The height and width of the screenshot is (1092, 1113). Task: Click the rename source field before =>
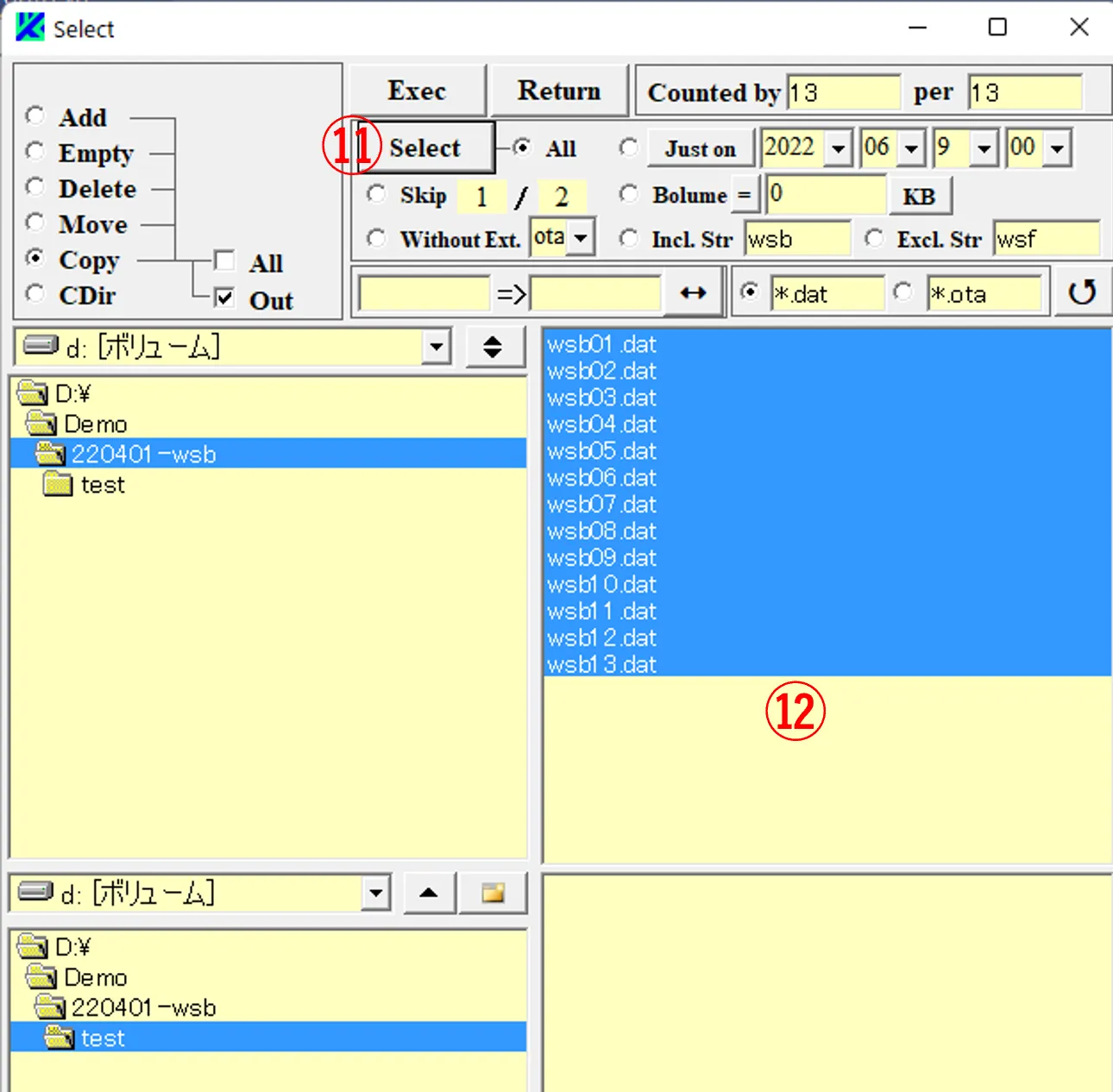click(424, 294)
